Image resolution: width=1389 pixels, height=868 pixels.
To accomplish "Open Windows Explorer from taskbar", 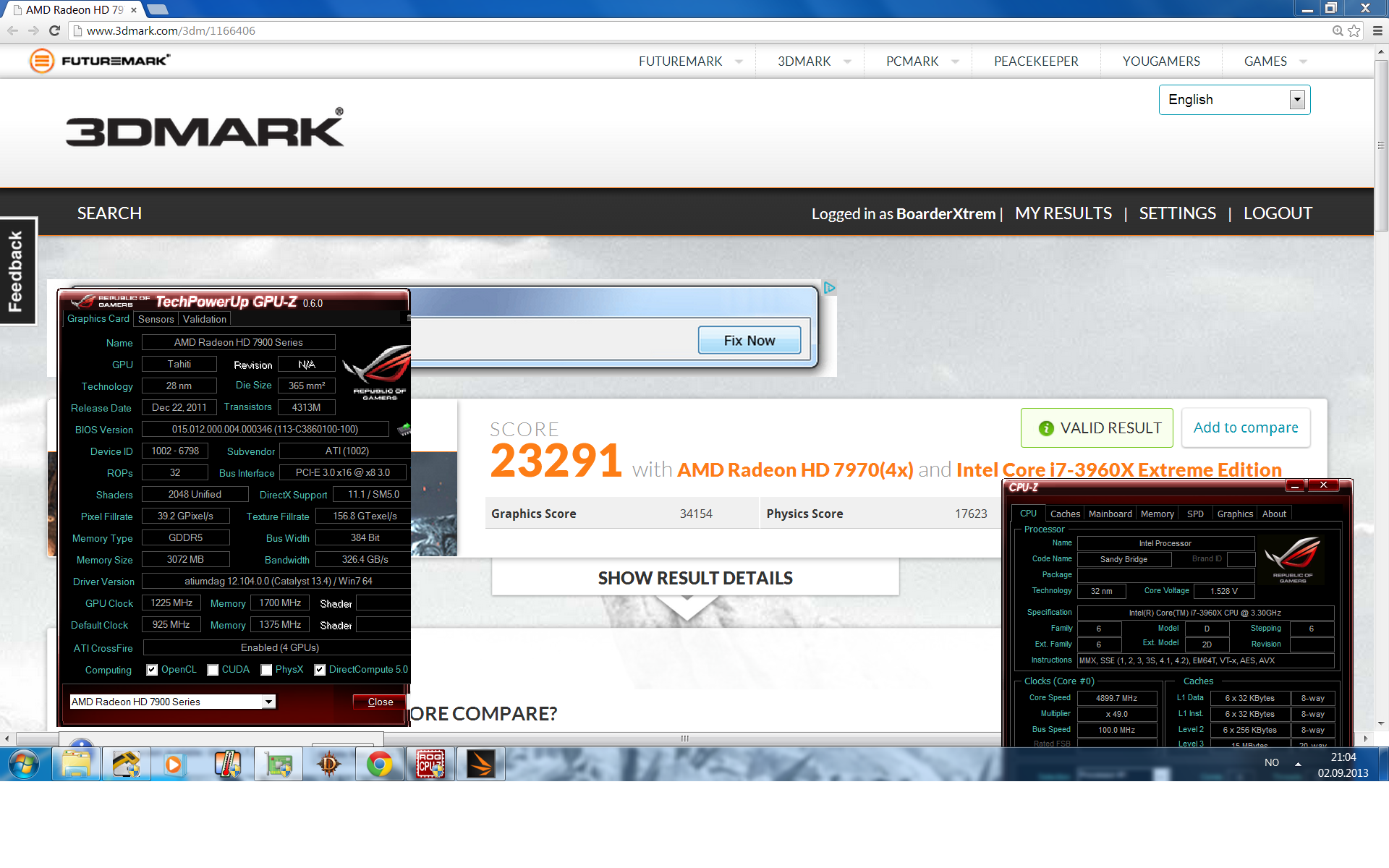I will coord(76,764).
